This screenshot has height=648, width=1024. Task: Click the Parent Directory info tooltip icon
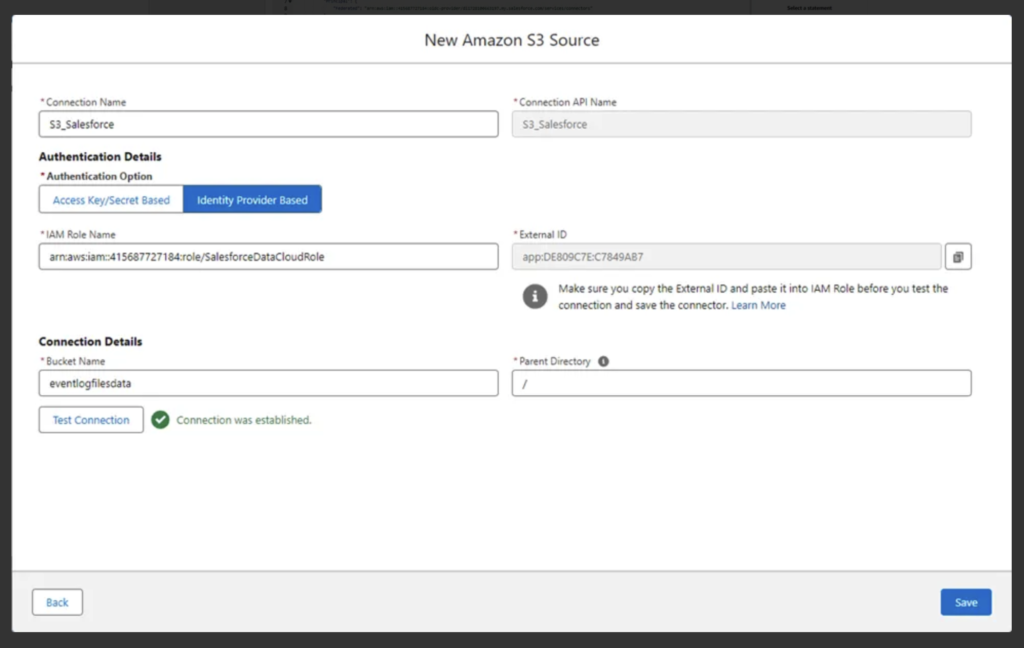point(603,362)
